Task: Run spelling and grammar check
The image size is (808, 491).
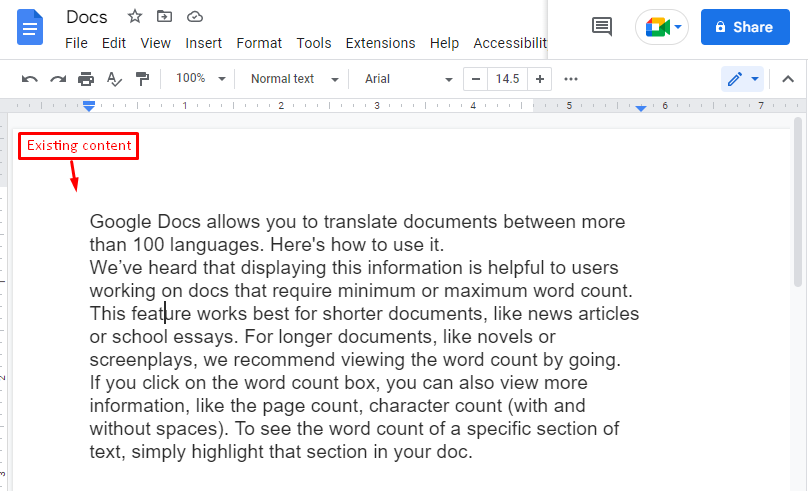Action: point(114,79)
